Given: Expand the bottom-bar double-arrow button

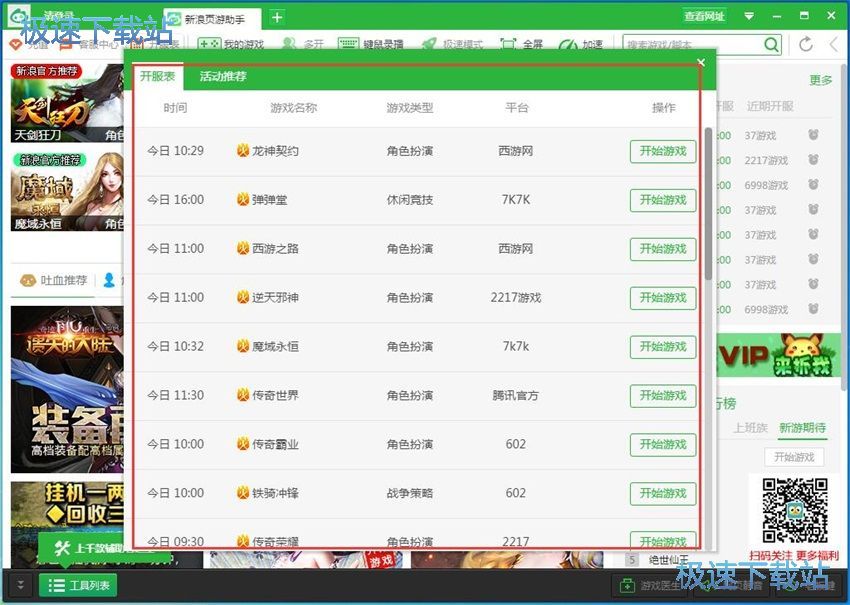Looking at the screenshot, I should coord(20,585).
